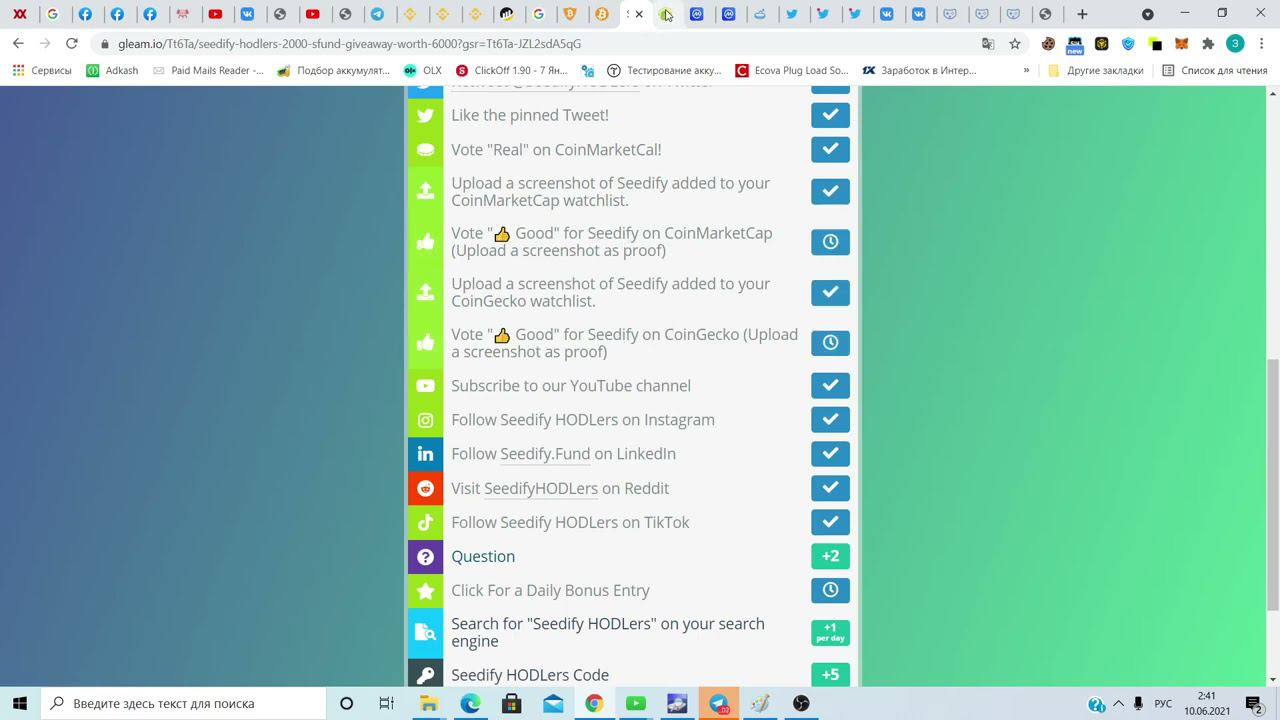Open a new browser tab
This screenshot has height=720, width=1280.
pyautogui.click(x=1082, y=14)
